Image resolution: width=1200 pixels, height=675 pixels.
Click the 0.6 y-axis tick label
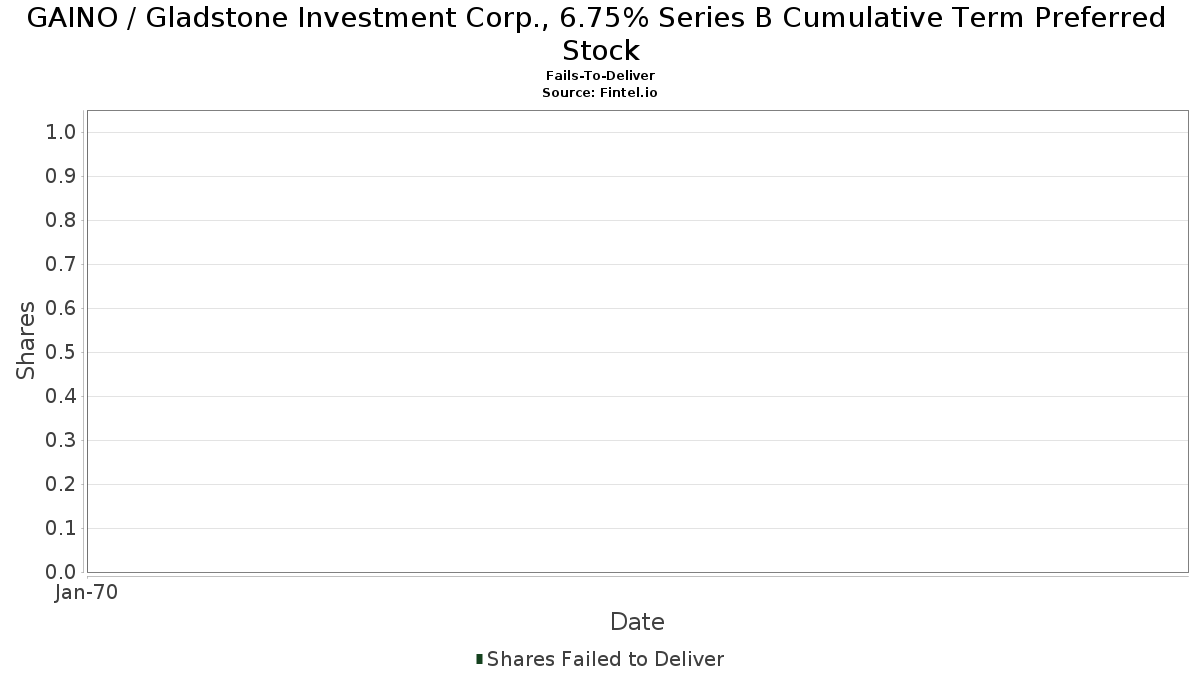click(x=61, y=308)
